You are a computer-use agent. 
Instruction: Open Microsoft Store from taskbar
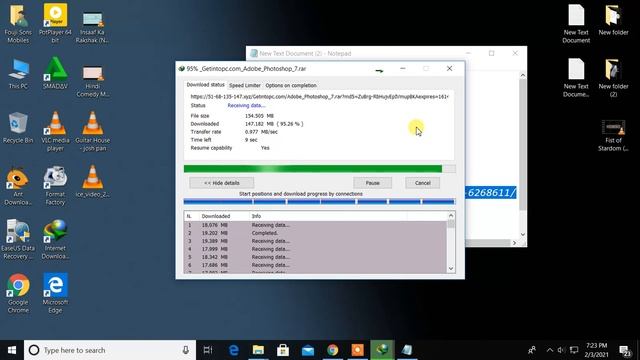click(283, 350)
